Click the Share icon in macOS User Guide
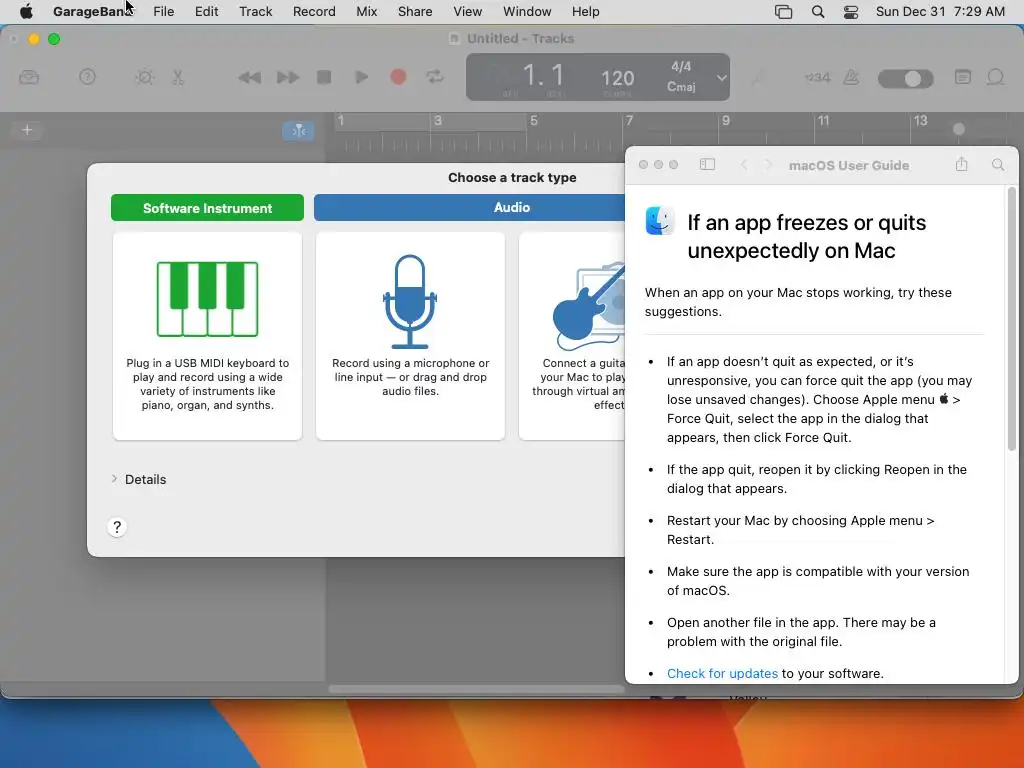This screenshot has height=768, width=1024. [x=961, y=164]
